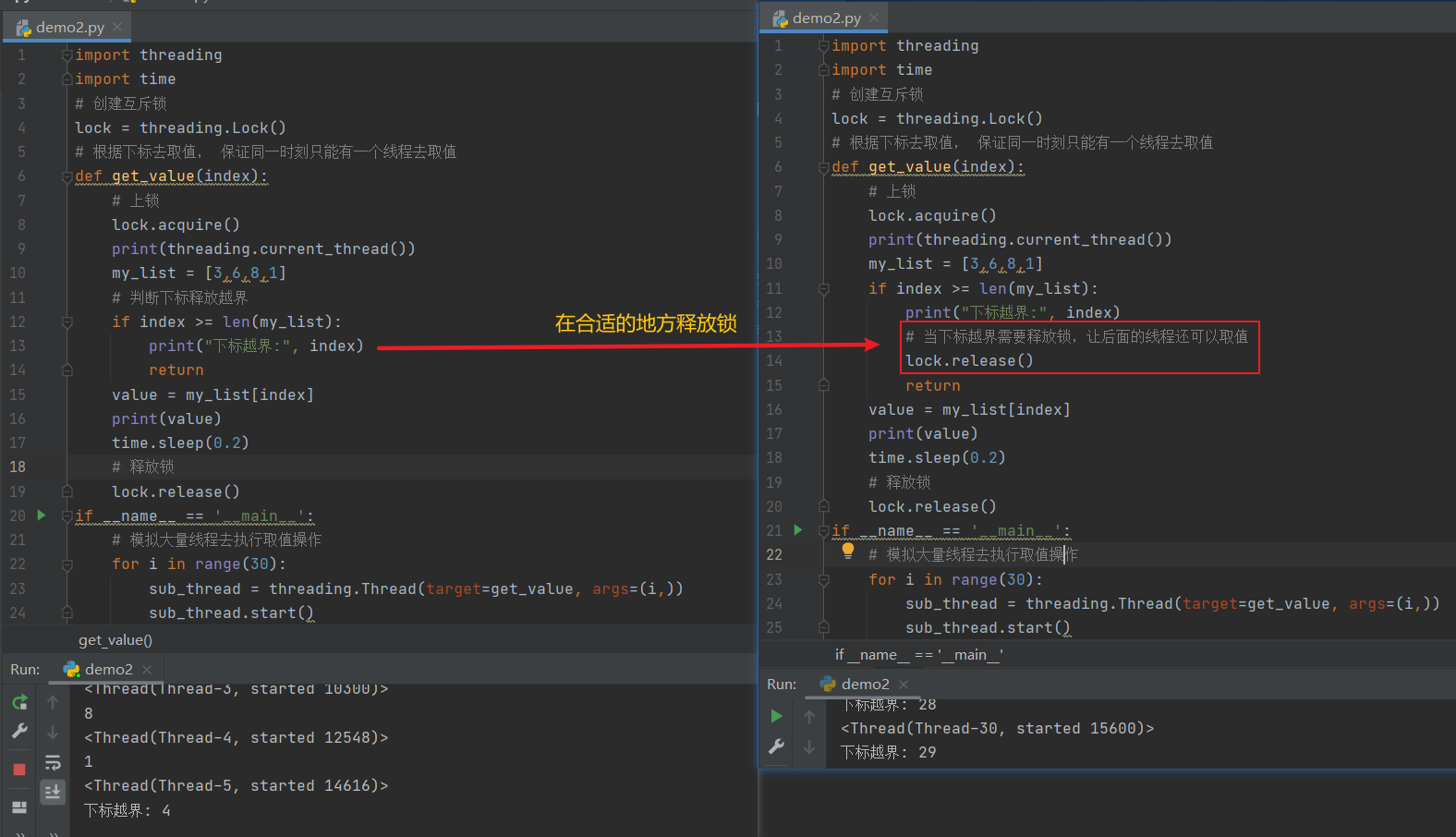Viewport: 1456px width, 837px height.
Task: Collapse the for loop fold at right line 23
Action: pos(823,579)
